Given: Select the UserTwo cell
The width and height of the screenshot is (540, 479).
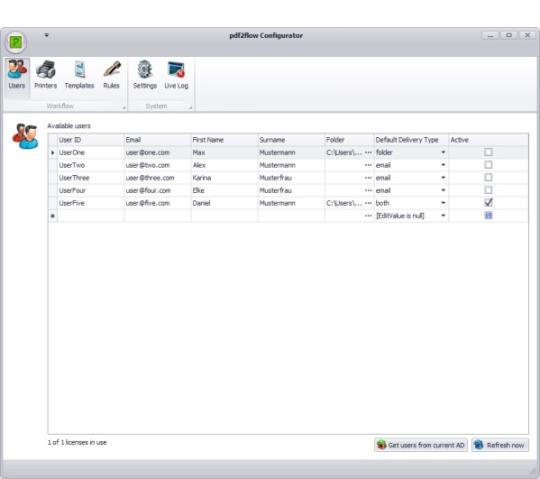Looking at the screenshot, I should [x=90, y=165].
